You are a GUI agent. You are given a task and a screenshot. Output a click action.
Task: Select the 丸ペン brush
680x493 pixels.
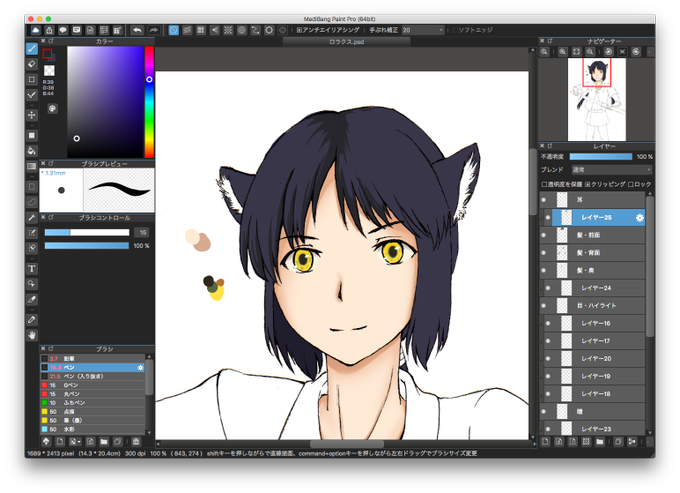(x=92, y=394)
